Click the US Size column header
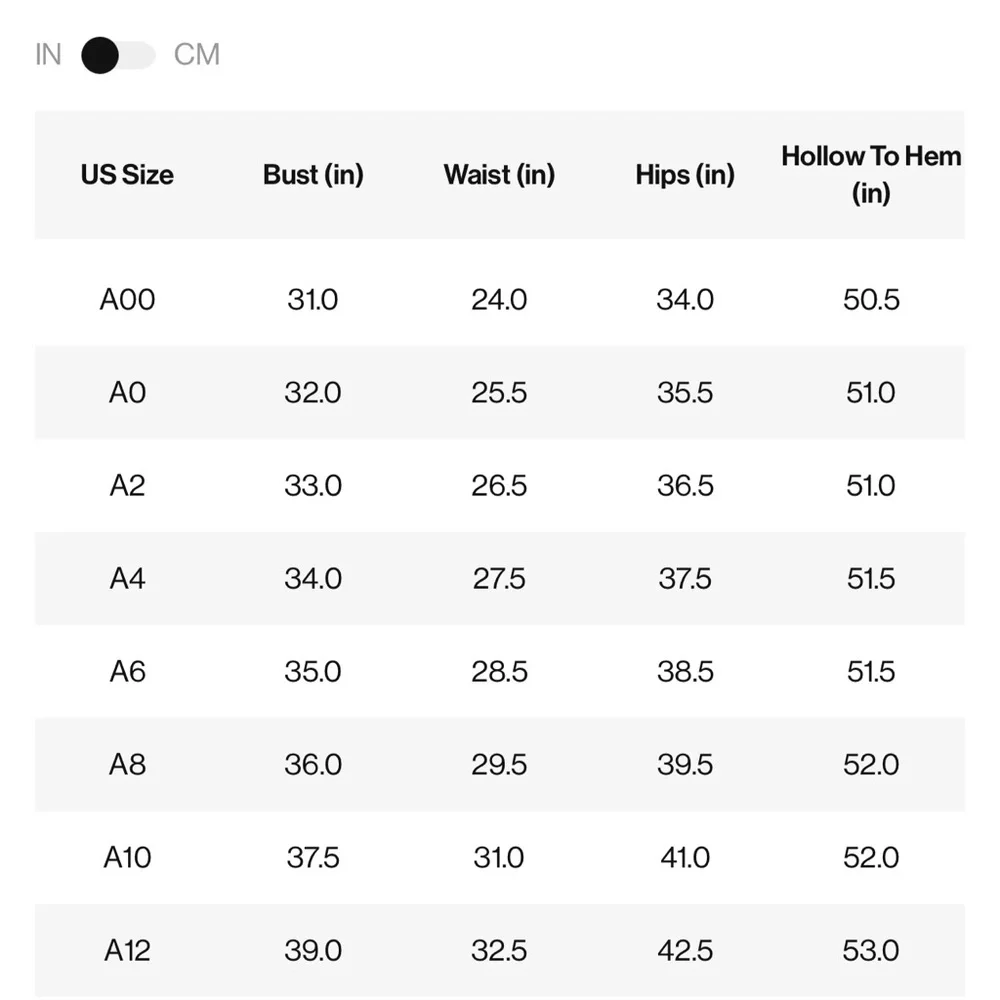Image resolution: width=1000 pixels, height=1000 pixels. 127,175
